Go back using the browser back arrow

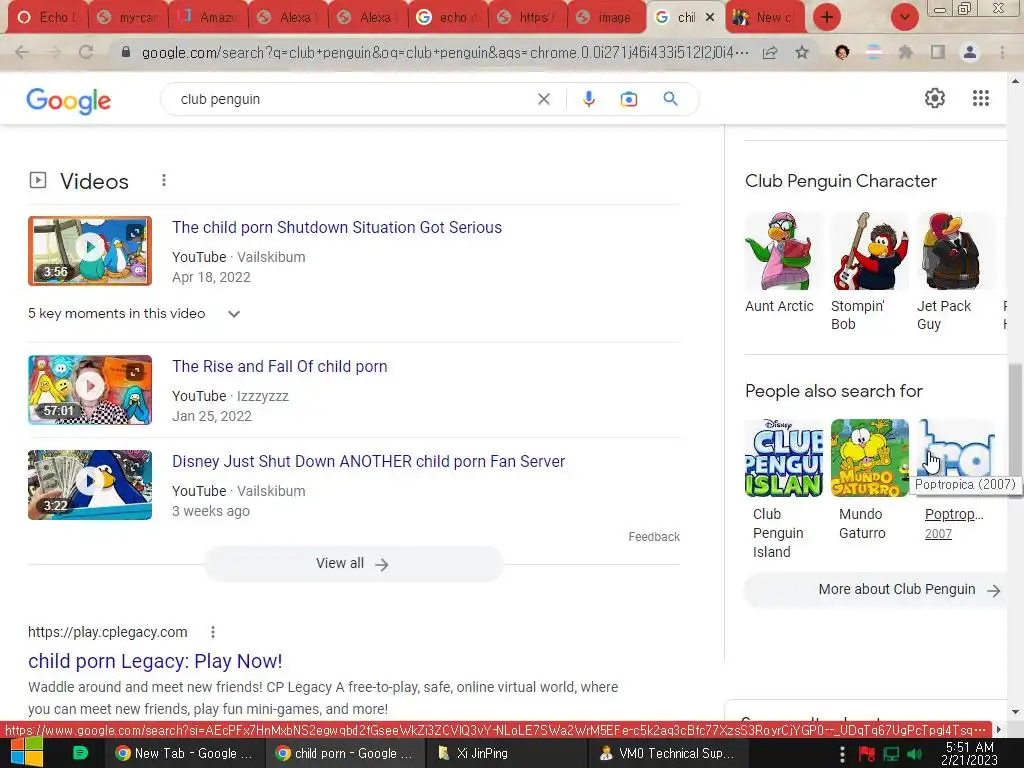click(22, 52)
